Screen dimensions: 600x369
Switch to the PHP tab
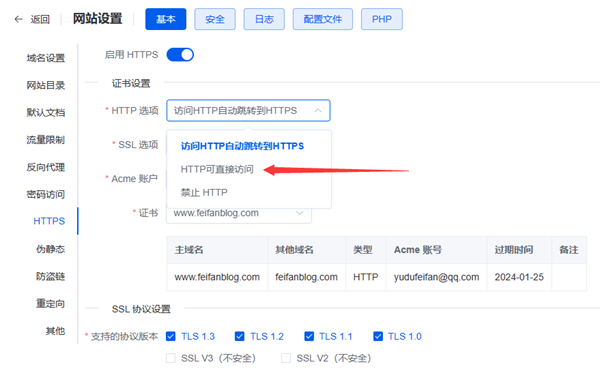pos(382,19)
